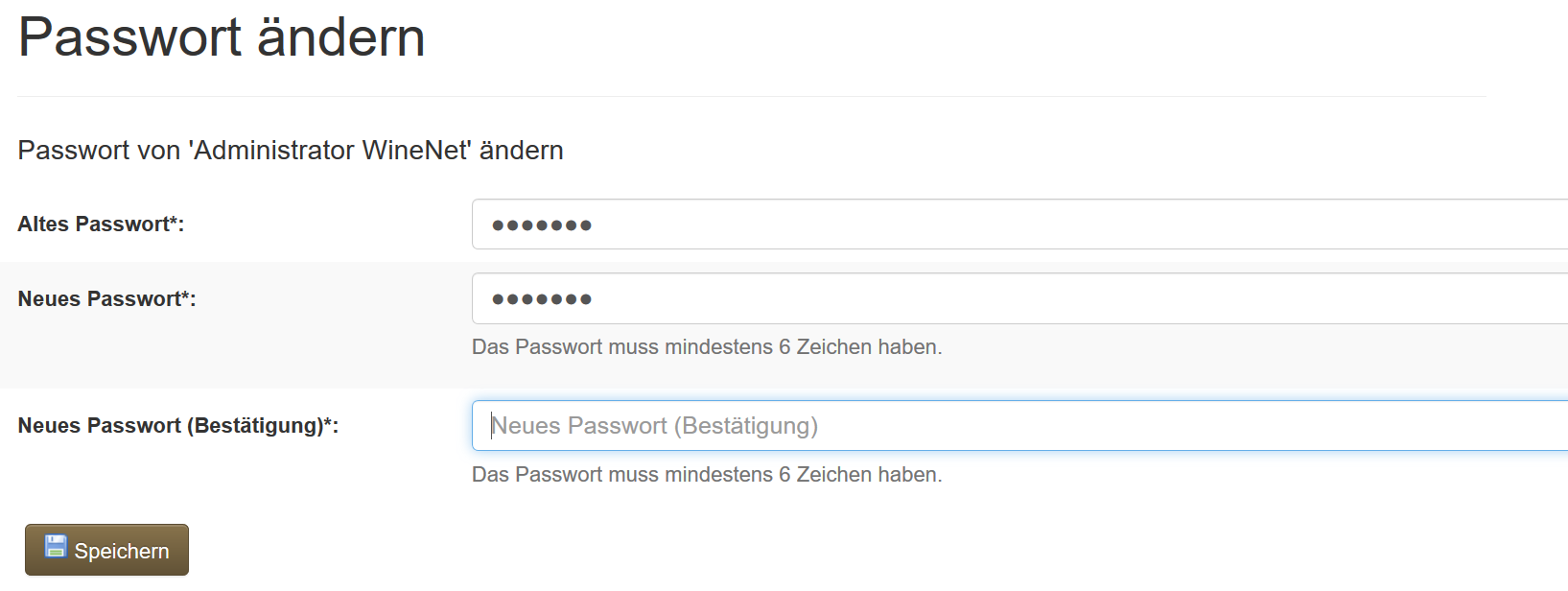1568x591 pixels.
Task: Click the 'Neues Passwort (Bestätigung)*:' label
Action: click(177, 426)
